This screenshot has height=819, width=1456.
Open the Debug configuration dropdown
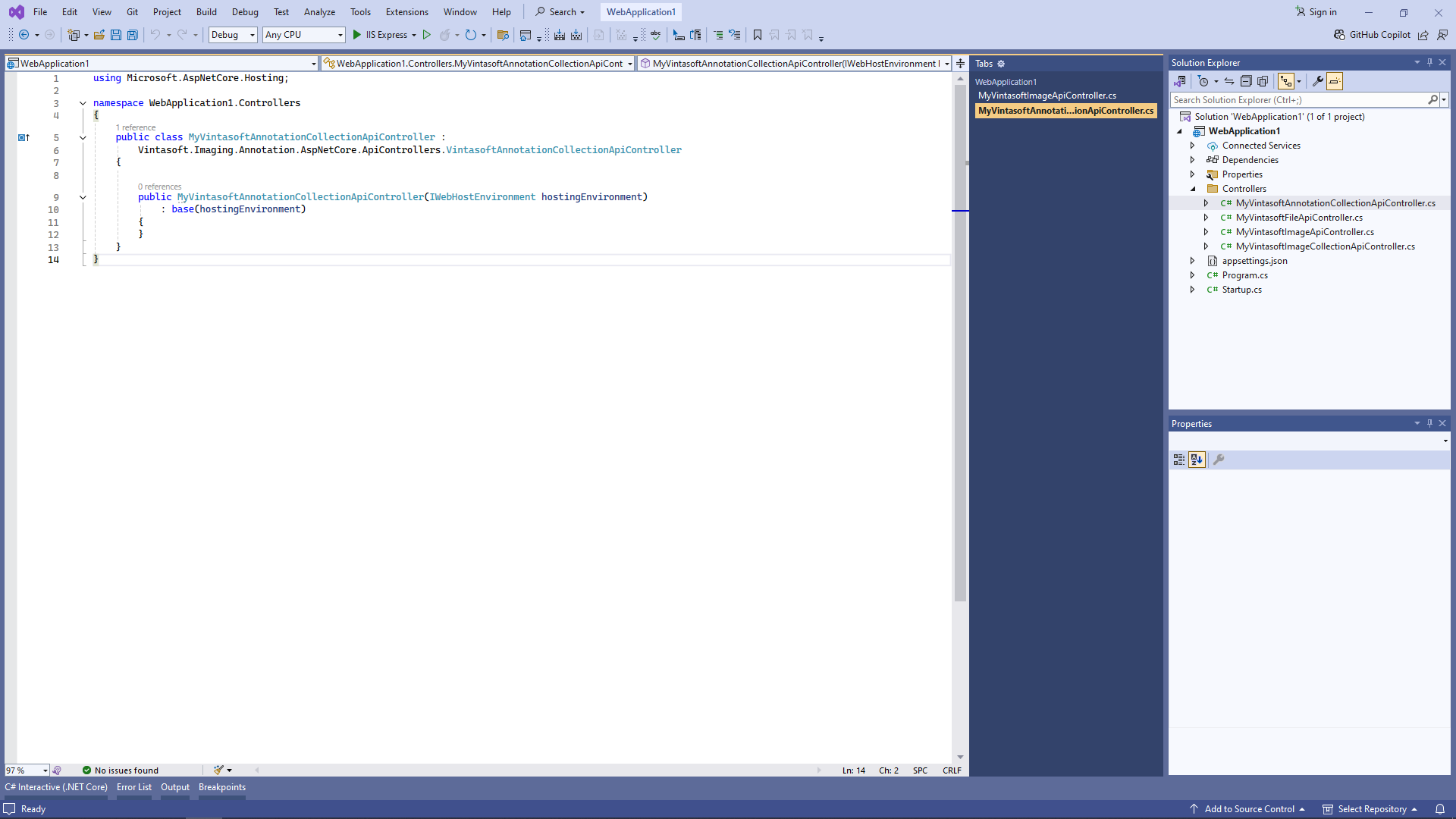pos(233,35)
